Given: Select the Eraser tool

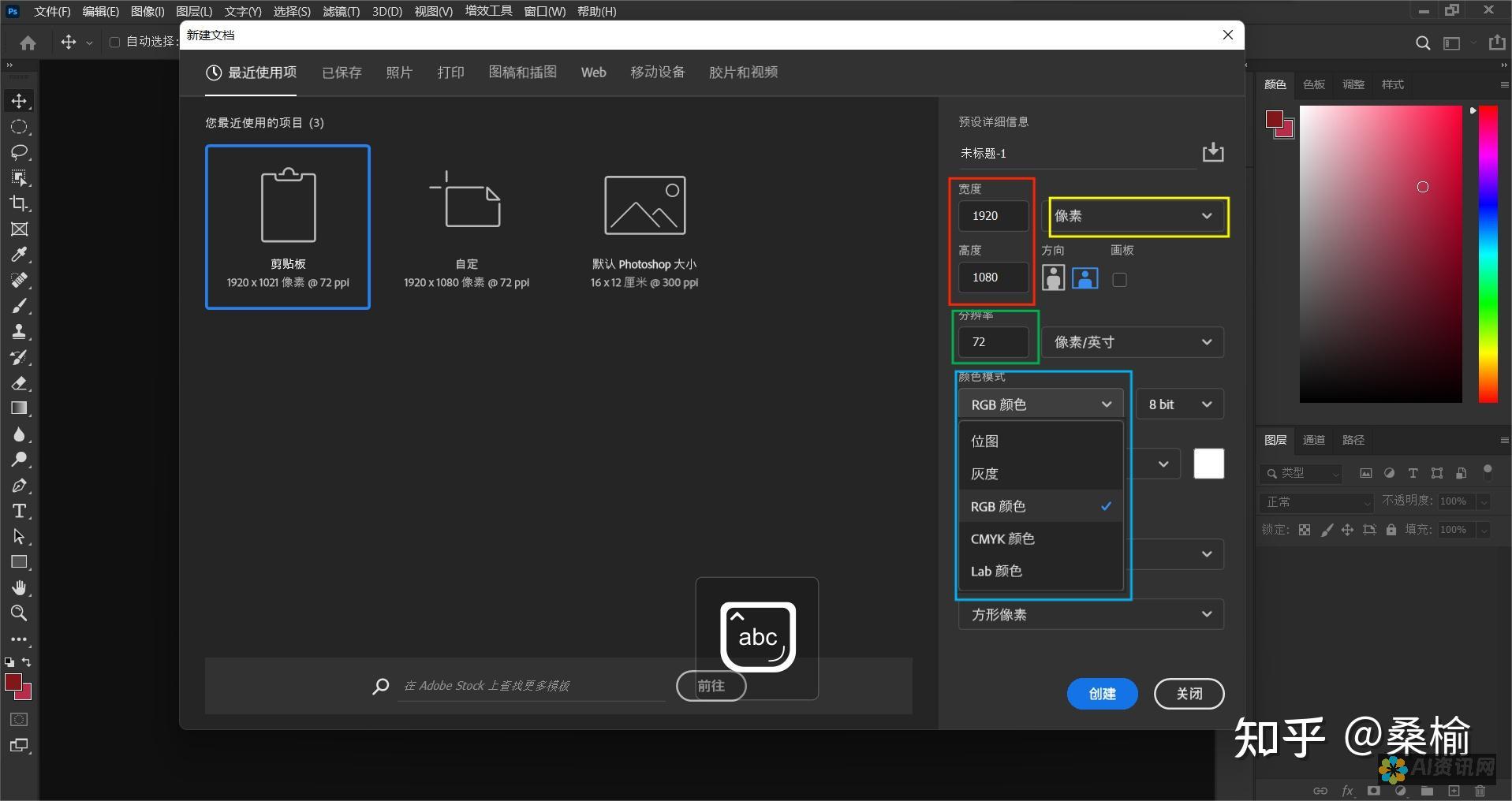Looking at the screenshot, I should [19, 383].
